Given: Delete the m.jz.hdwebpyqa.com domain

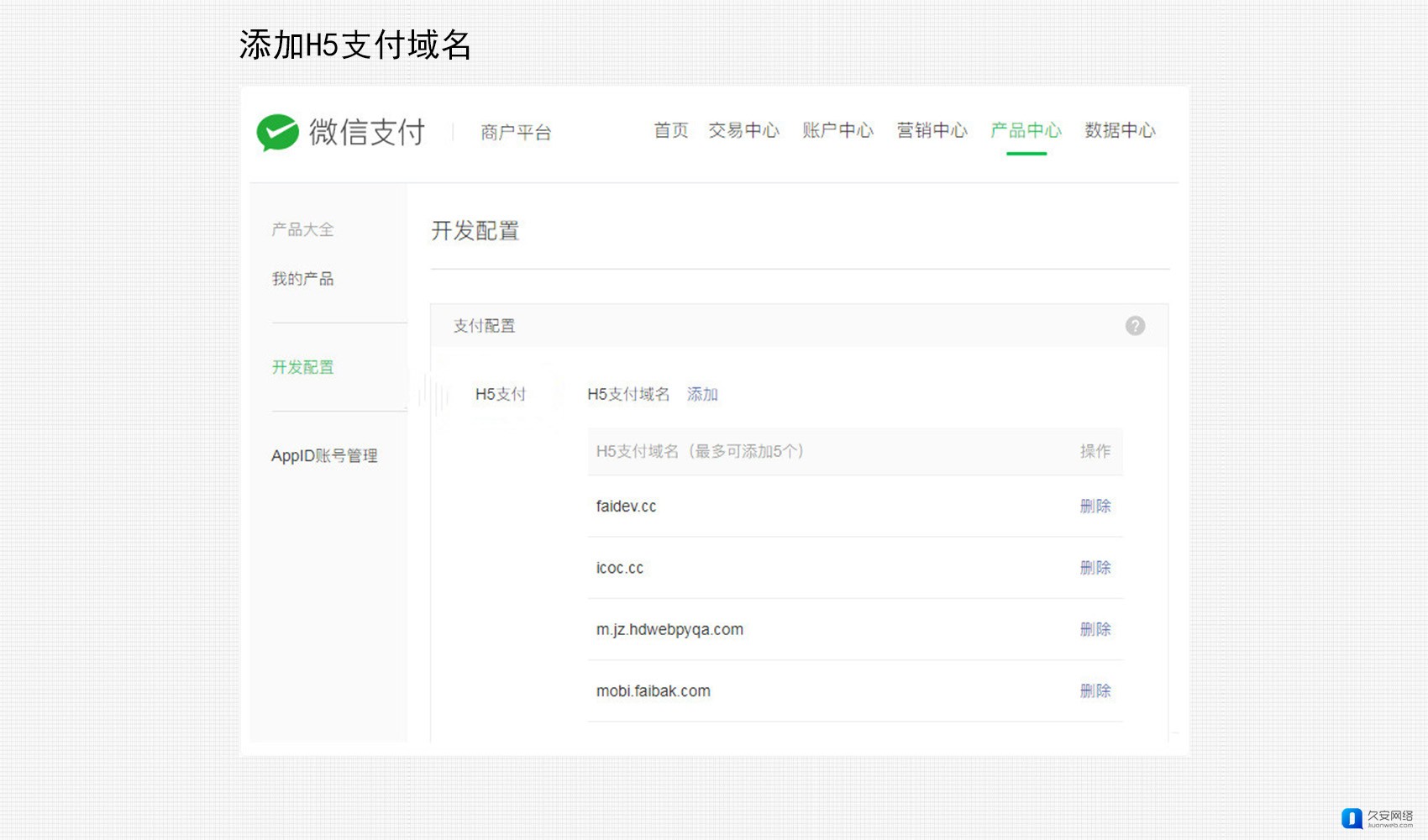Looking at the screenshot, I should tap(1095, 630).
